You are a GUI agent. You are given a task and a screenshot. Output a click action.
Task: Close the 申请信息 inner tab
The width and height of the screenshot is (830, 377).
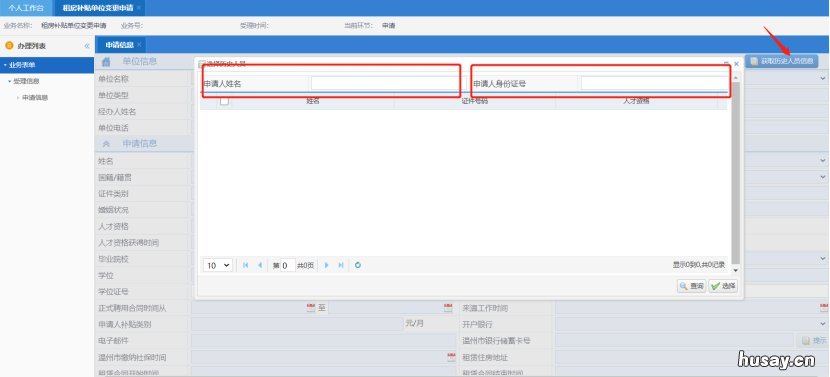point(139,44)
